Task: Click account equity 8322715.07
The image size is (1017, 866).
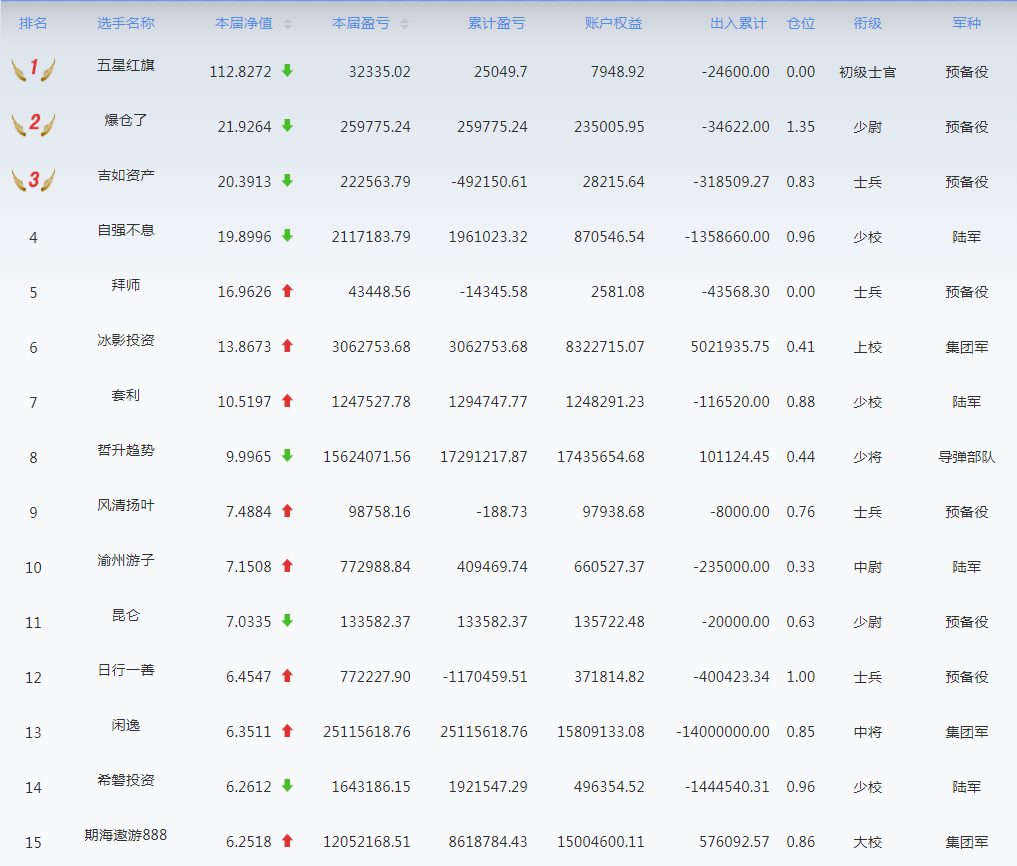Action: [x=604, y=347]
